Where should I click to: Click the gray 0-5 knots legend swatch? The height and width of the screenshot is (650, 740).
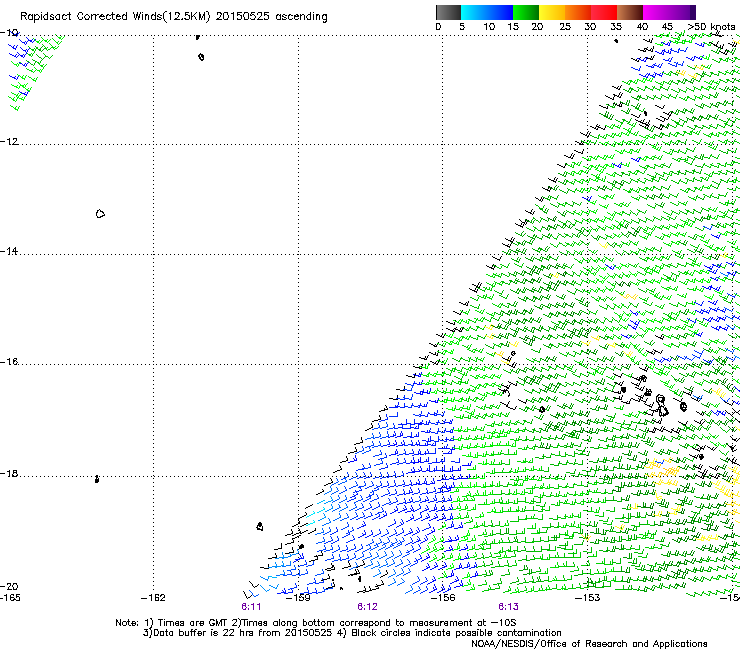[x=448, y=12]
